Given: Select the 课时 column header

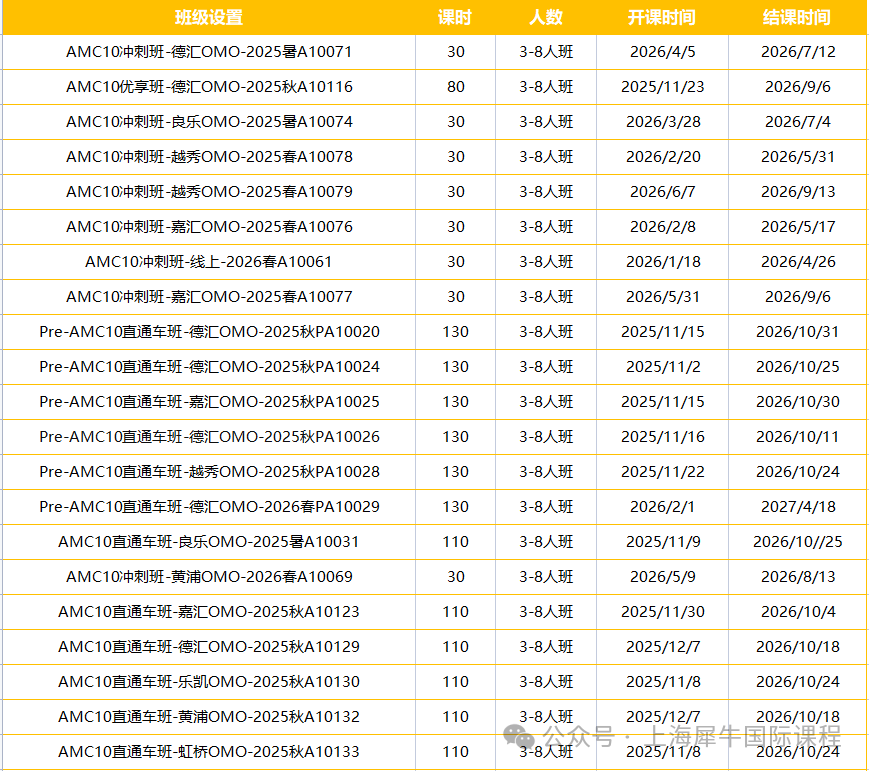Looking at the screenshot, I should (x=455, y=17).
